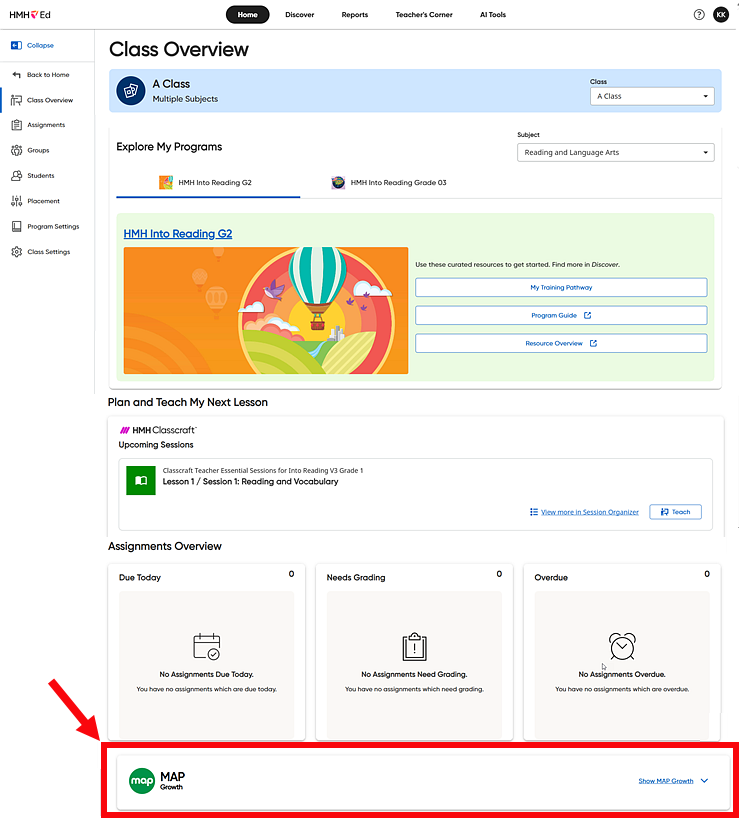
Task: Click the Program Settings sidebar label
Action: [53, 226]
